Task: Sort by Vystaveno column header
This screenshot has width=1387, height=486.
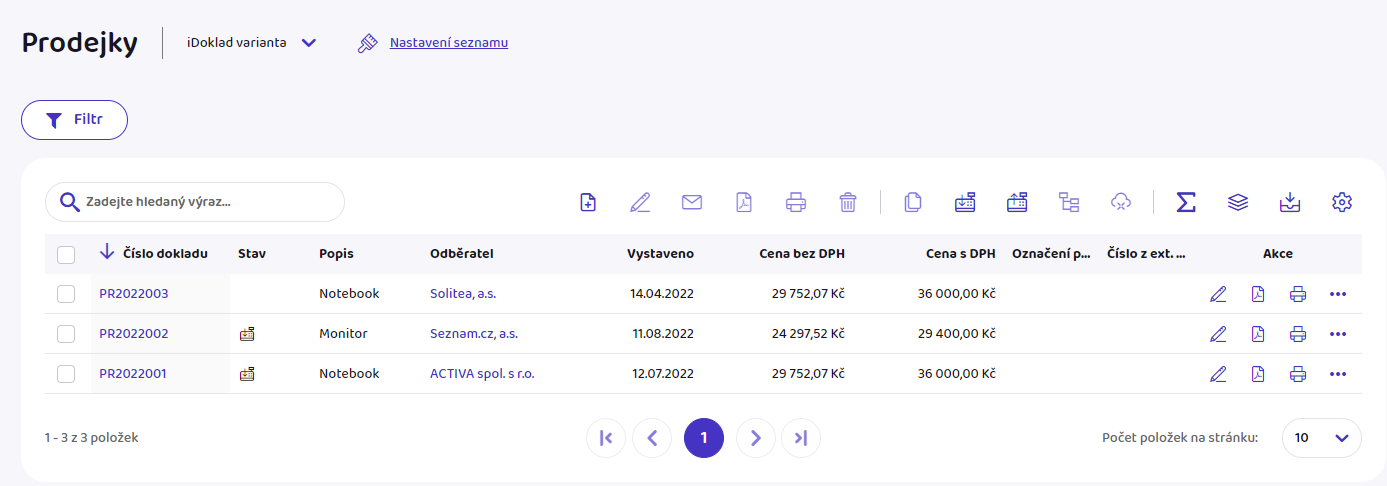Action: (x=660, y=254)
